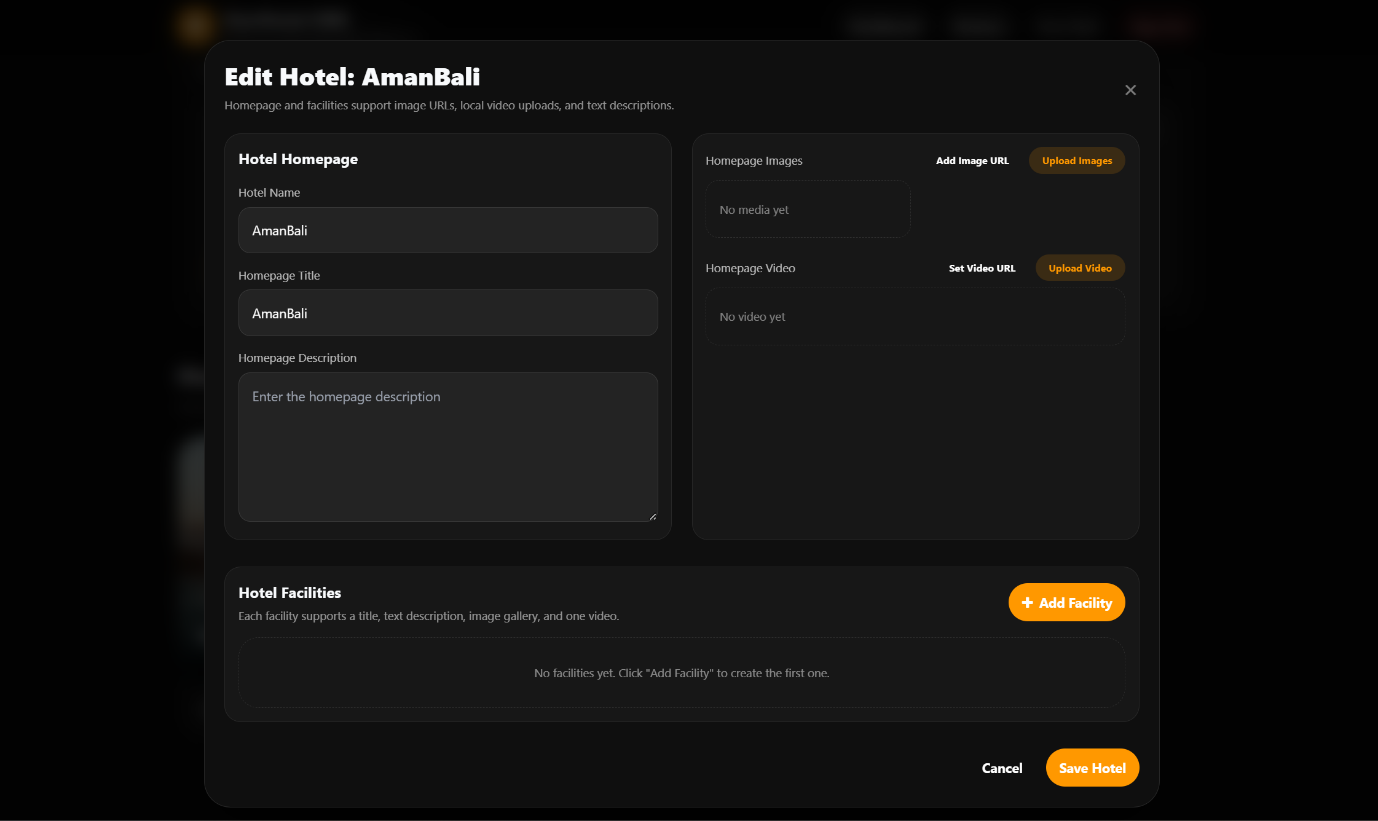This screenshot has width=1378, height=821.
Task: Click into the Homepage Description textarea
Action: coord(448,447)
